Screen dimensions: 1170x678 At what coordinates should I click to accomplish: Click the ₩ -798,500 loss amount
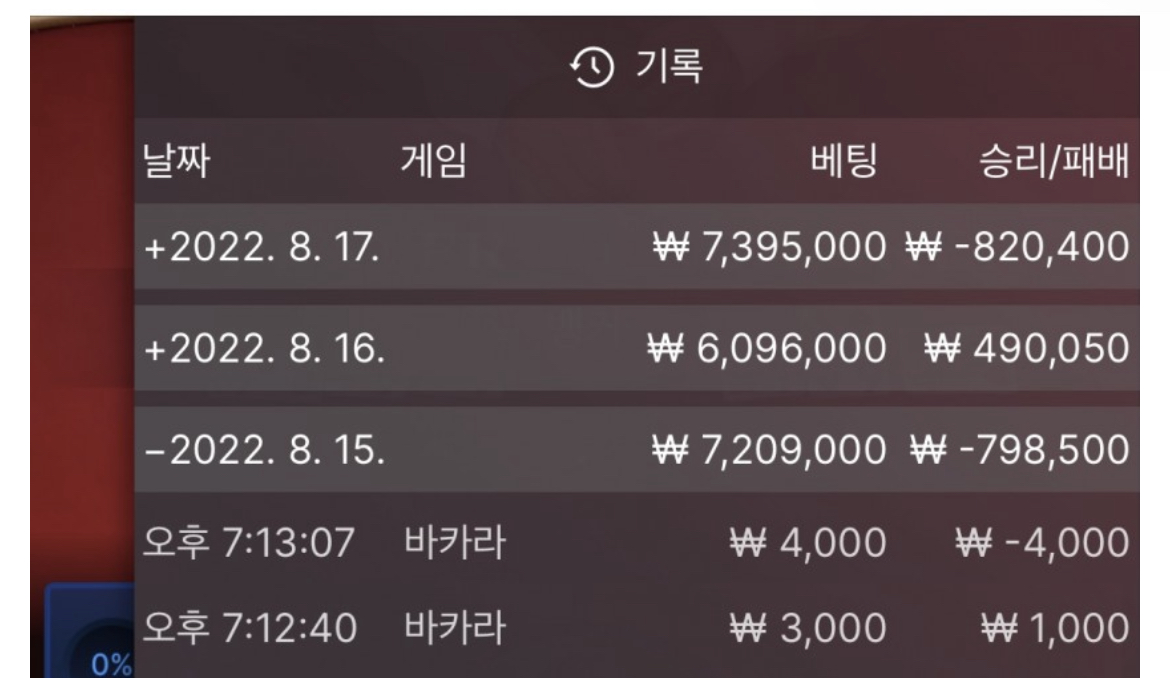1020,450
